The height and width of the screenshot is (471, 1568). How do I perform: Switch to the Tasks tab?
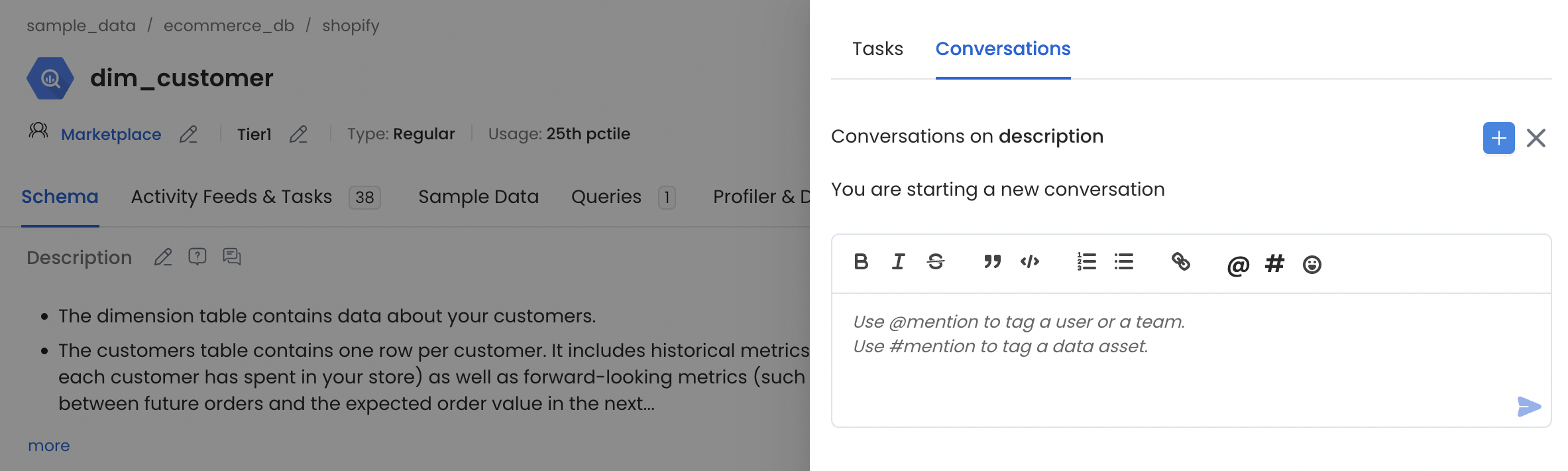click(878, 48)
